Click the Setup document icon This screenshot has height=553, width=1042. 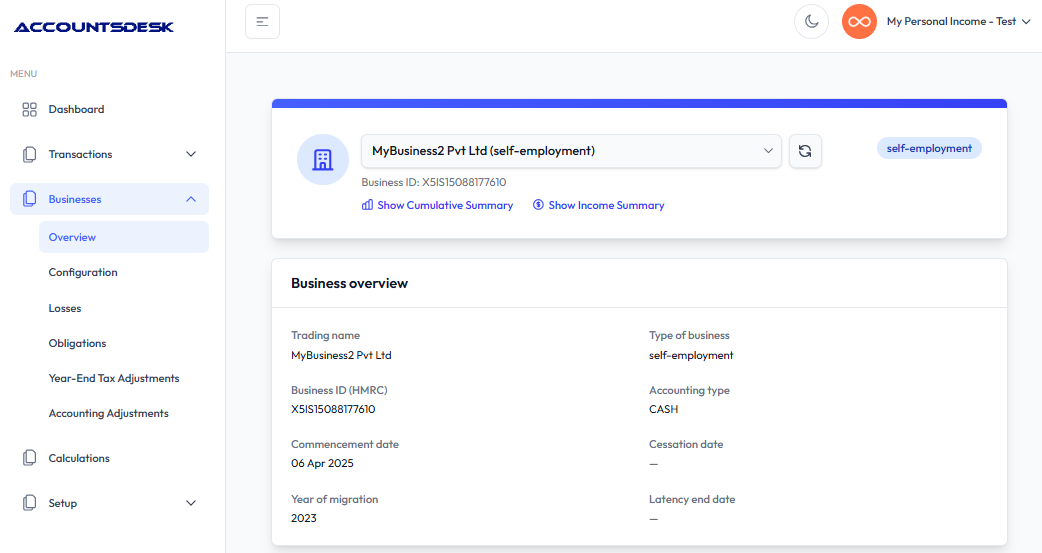(29, 503)
